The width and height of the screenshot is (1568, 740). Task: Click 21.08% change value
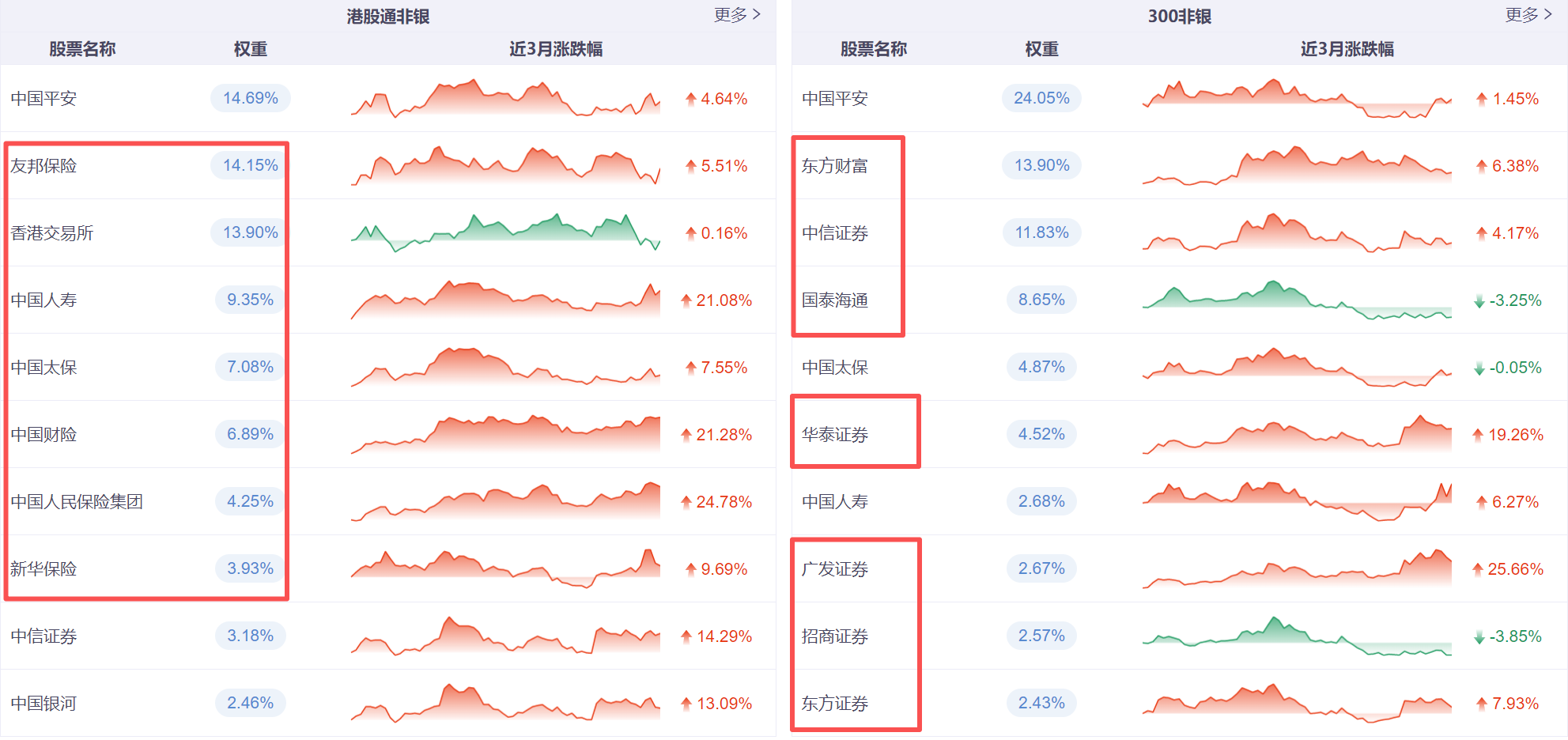click(x=724, y=300)
